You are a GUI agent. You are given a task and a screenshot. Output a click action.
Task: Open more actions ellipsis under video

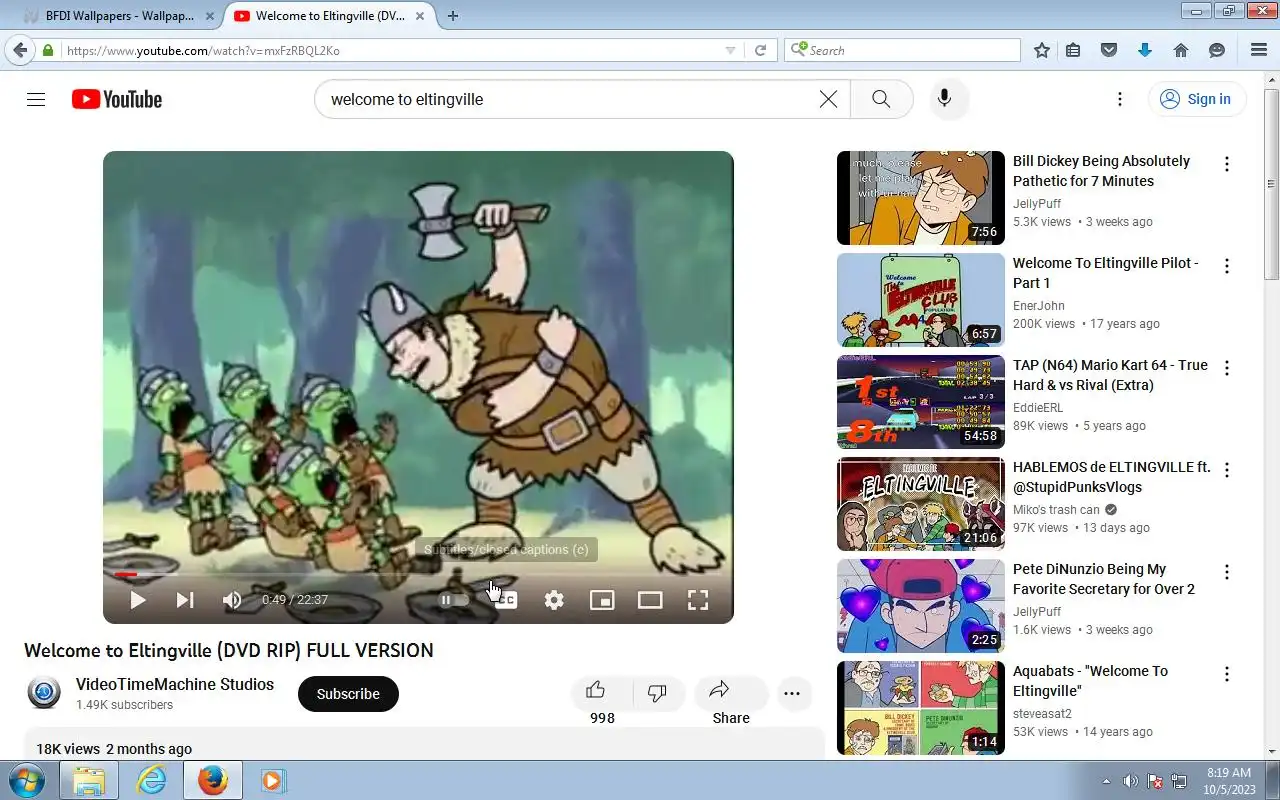793,693
